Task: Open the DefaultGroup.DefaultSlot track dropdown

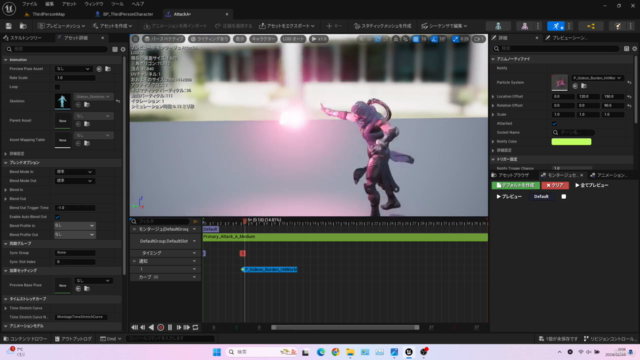Action: coord(194,241)
